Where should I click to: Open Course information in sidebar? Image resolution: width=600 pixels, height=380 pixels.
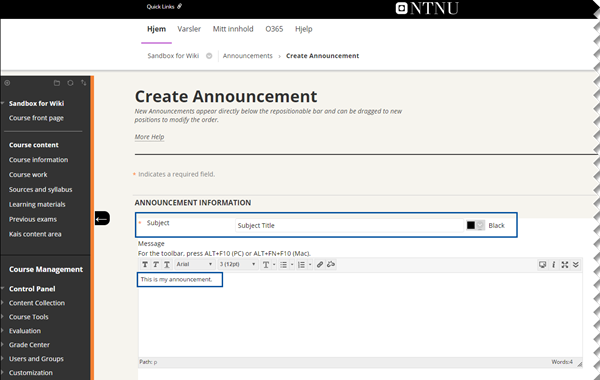(x=39, y=160)
